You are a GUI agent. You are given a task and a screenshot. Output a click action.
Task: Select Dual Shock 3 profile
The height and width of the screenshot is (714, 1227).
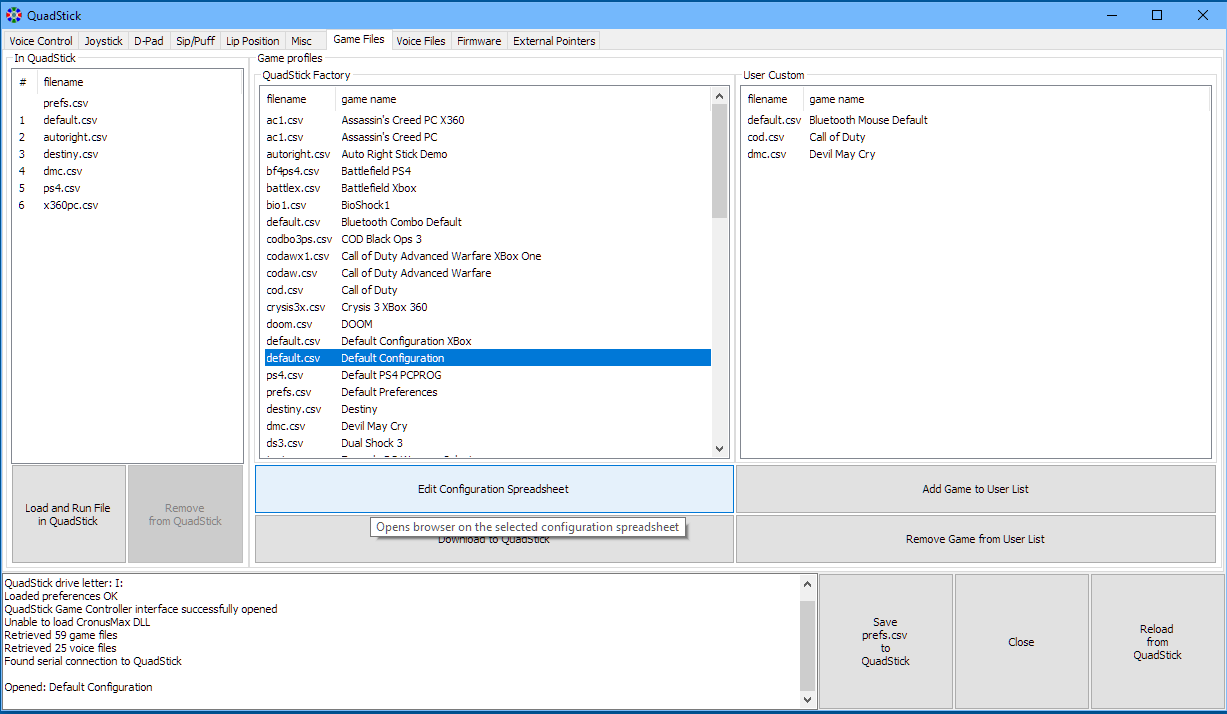[487, 443]
